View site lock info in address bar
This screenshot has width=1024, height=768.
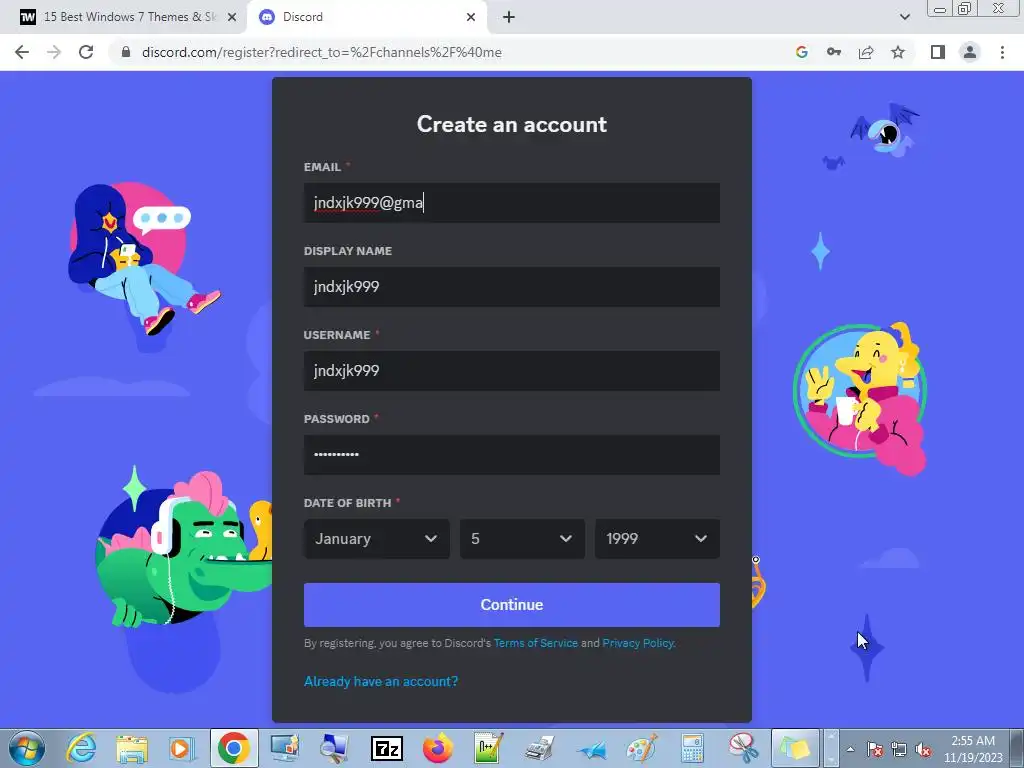coord(126,52)
